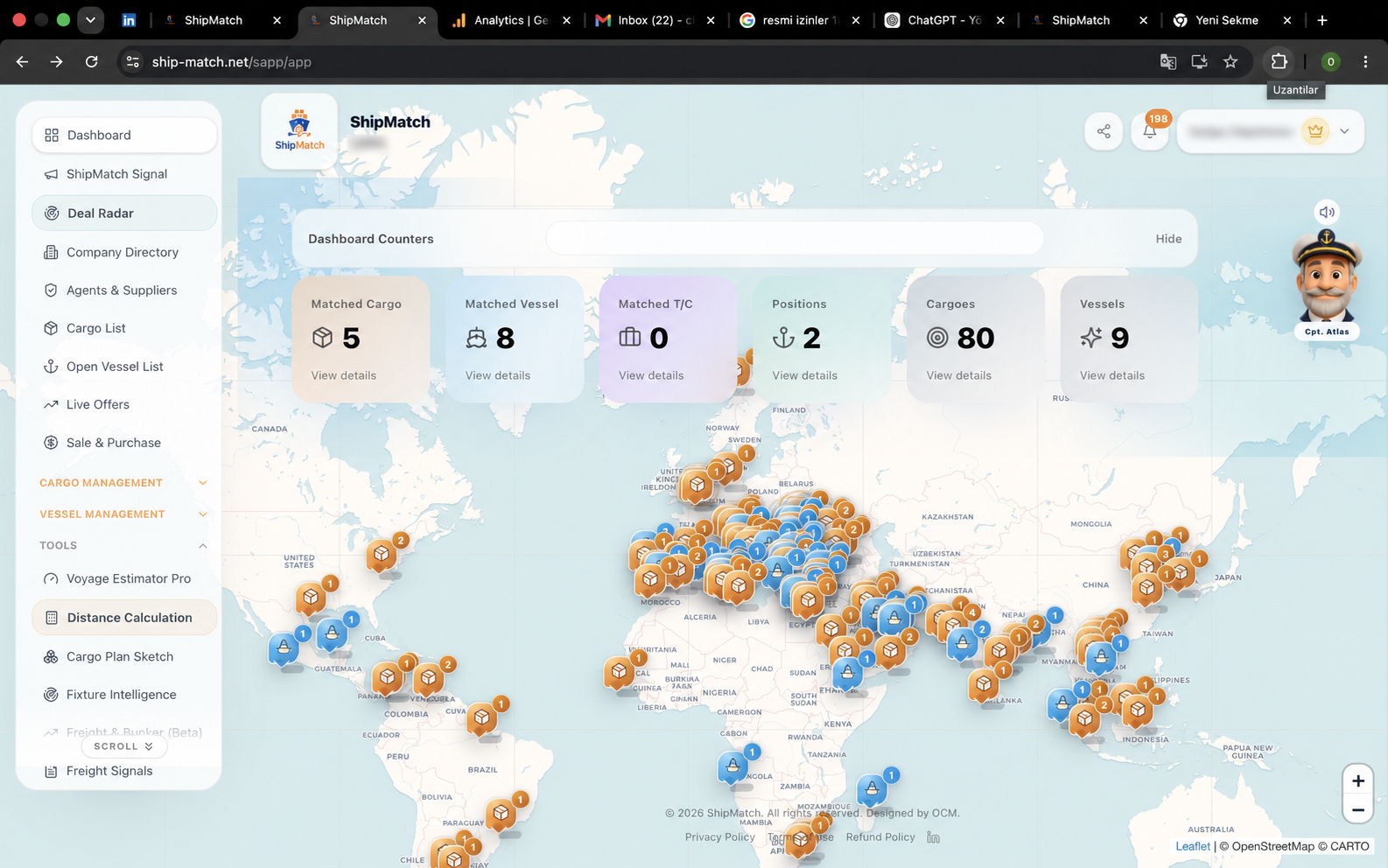1388x868 pixels.
Task: Open tab search dropdown arrow
Action: coord(90,19)
